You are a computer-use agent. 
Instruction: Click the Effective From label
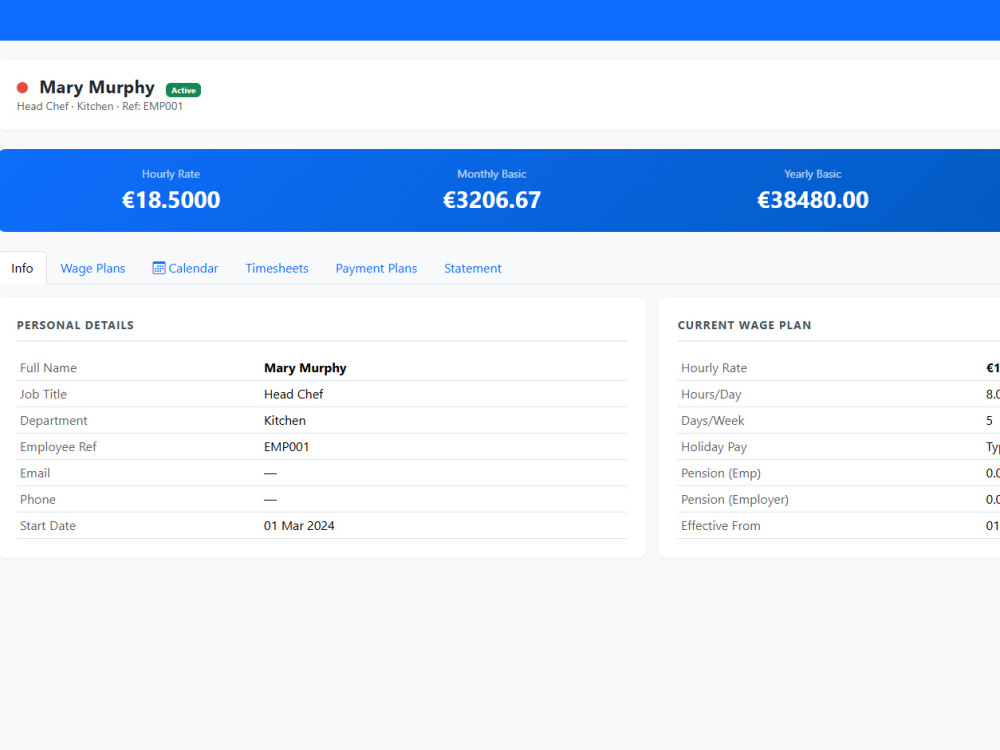[721, 526]
